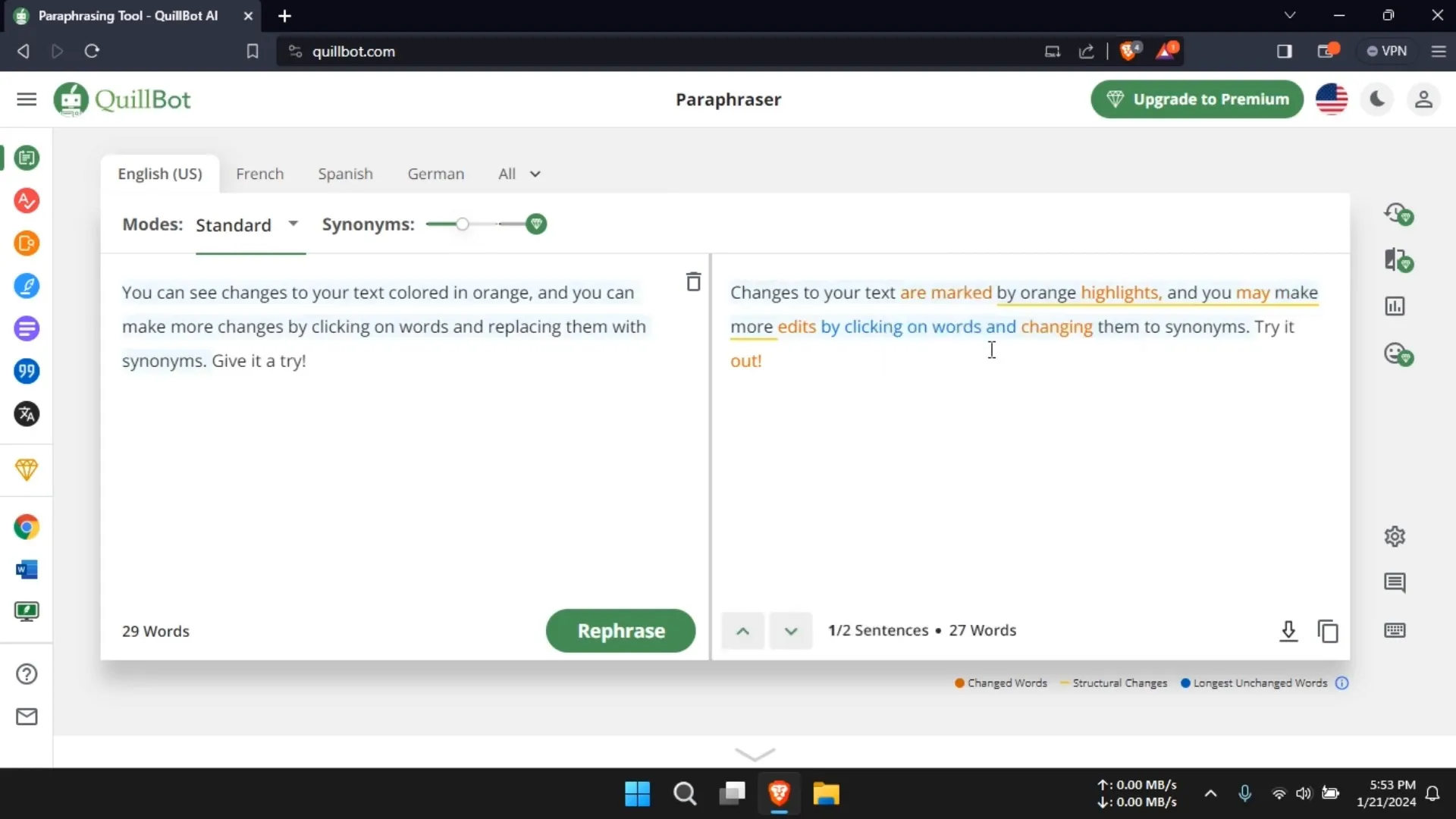Click the delete input text icon
1456x819 pixels.
pyautogui.click(x=693, y=281)
